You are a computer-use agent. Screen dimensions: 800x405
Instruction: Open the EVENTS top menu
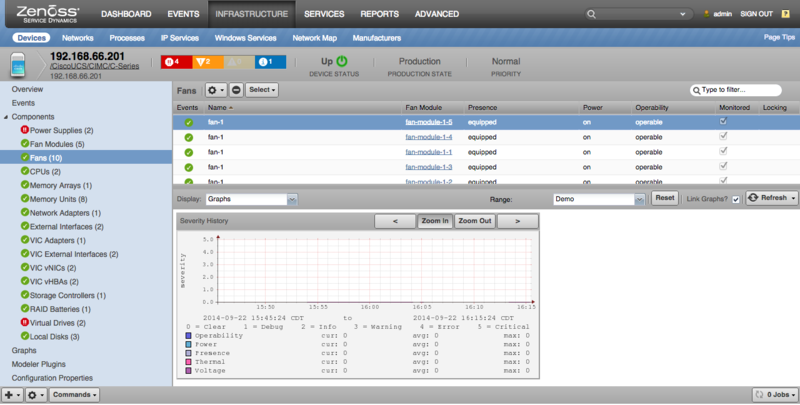pyautogui.click(x=184, y=14)
